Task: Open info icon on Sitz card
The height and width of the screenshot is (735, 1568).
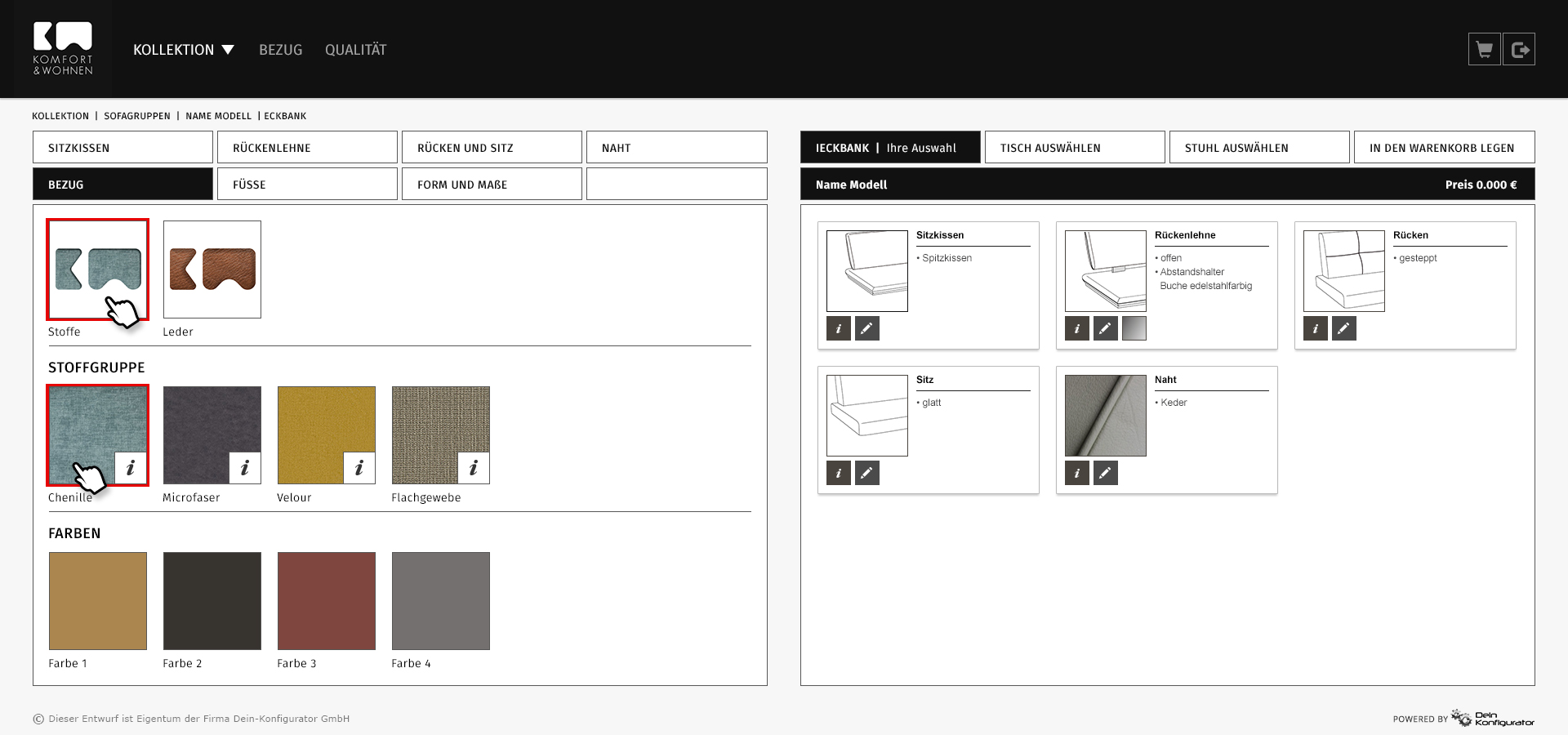Action: [838, 473]
